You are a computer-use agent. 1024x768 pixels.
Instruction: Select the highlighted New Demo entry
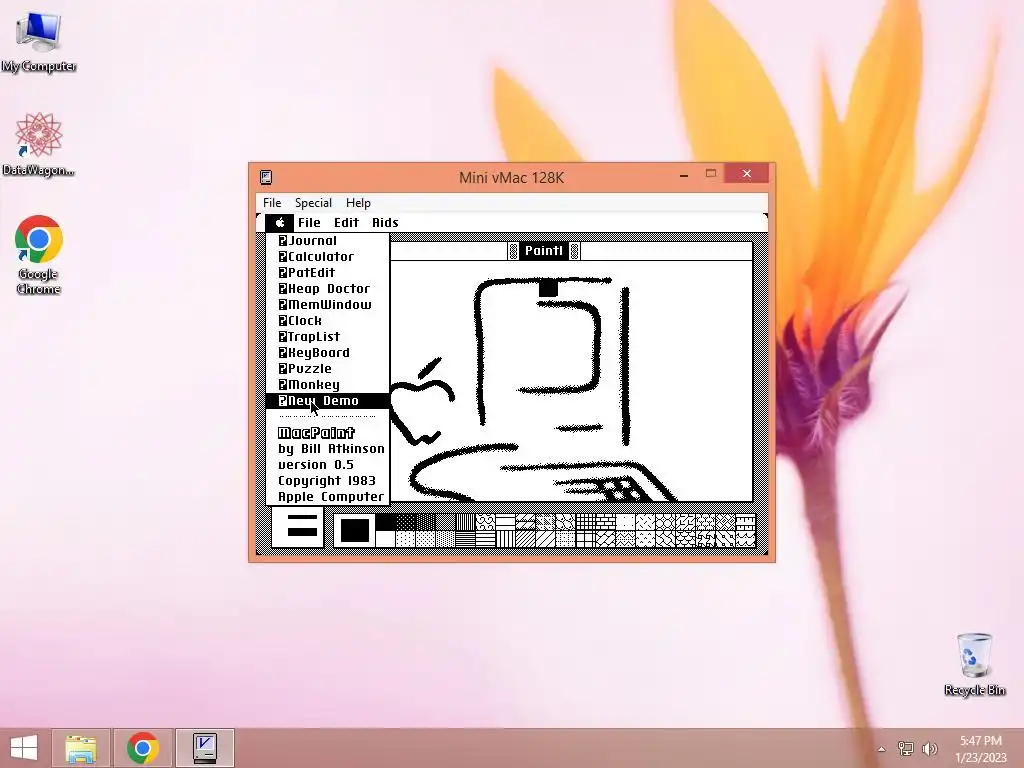[327, 400]
